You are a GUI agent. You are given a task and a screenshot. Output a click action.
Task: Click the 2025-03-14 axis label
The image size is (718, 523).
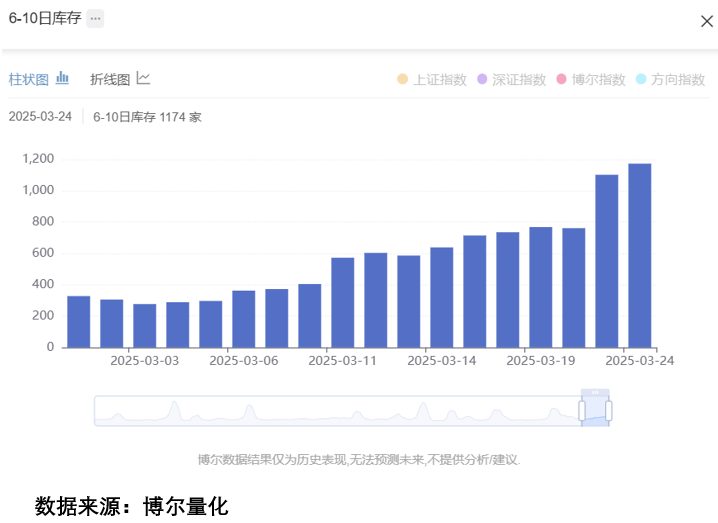coord(442,361)
